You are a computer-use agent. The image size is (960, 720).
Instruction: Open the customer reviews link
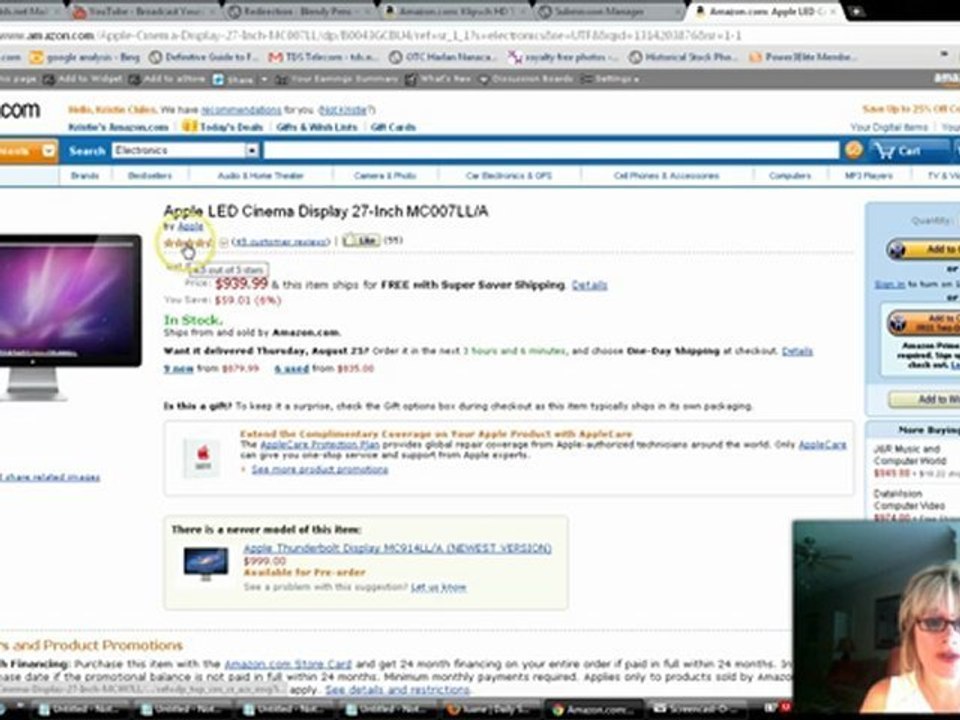coord(281,242)
